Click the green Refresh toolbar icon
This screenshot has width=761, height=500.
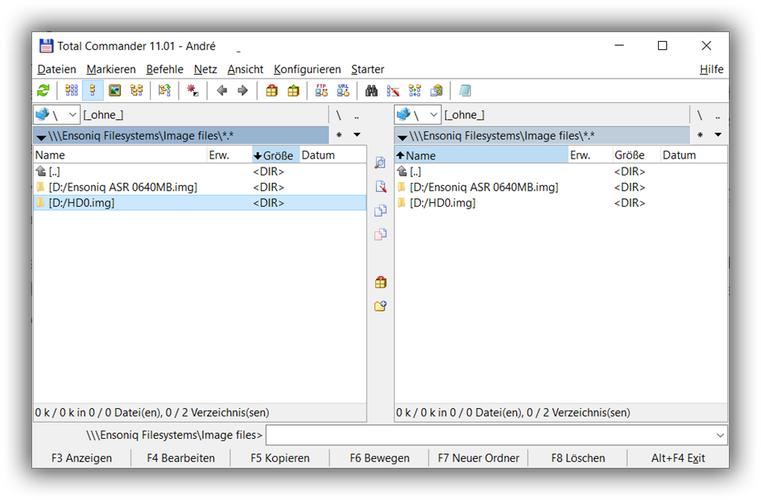click(43, 90)
